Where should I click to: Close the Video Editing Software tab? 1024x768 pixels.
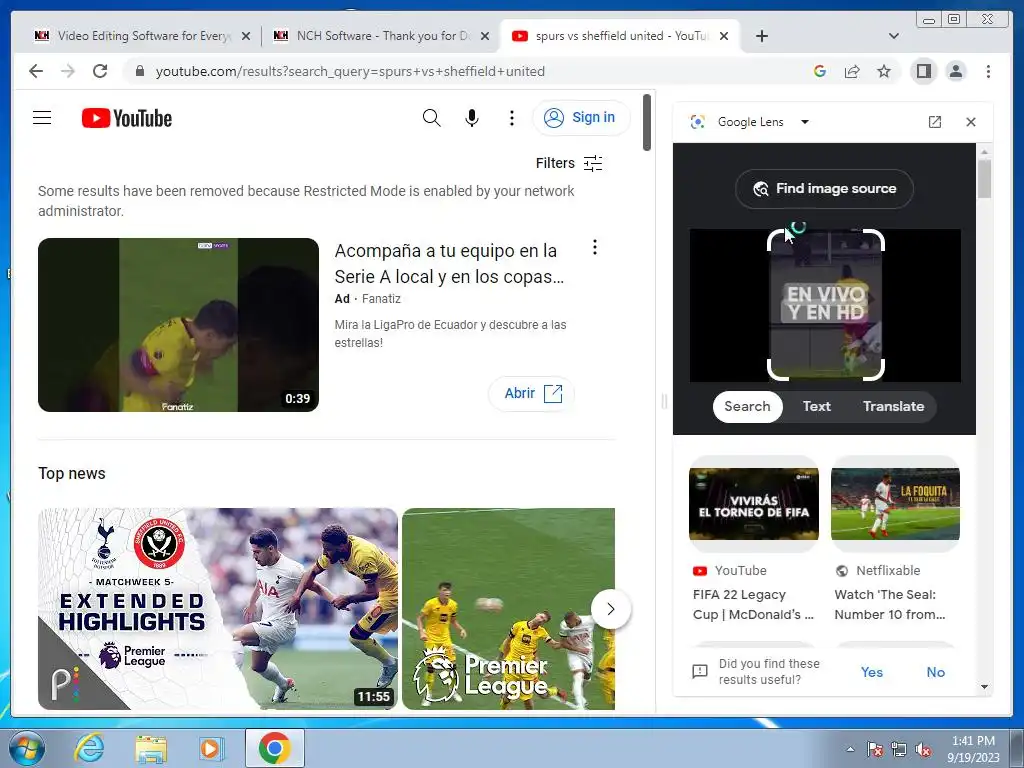(x=246, y=36)
